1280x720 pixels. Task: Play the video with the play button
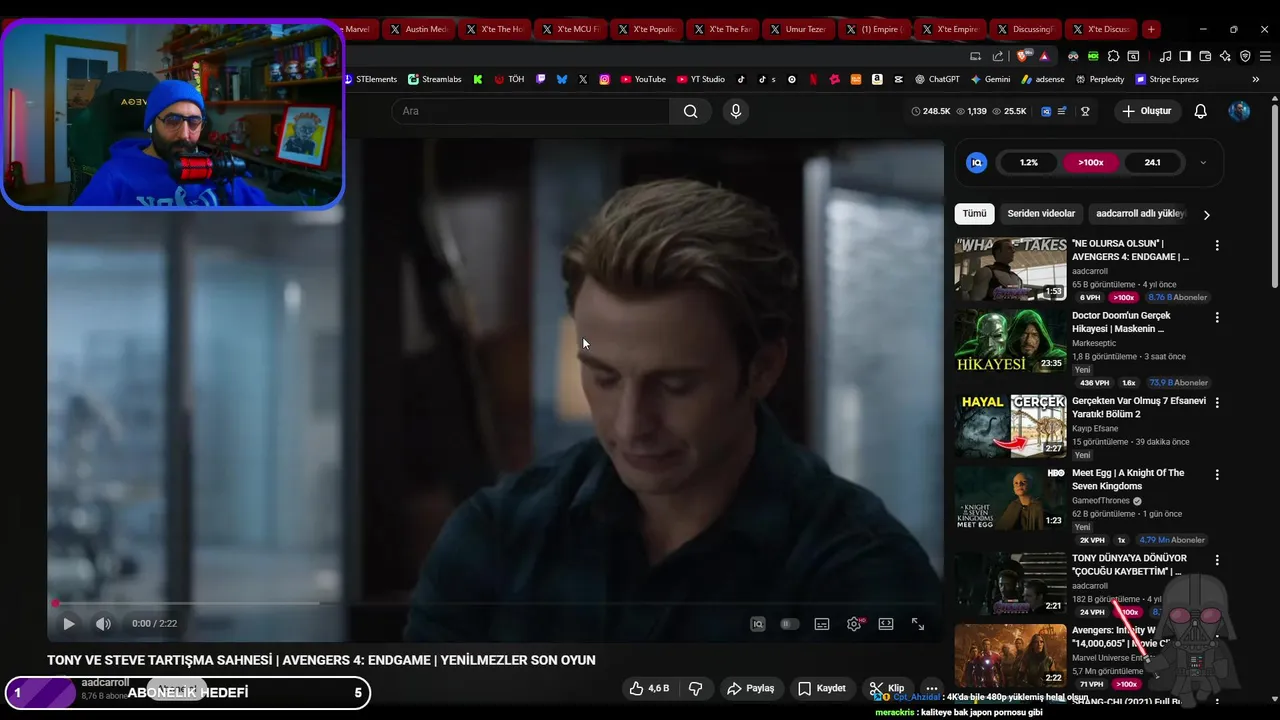(x=69, y=624)
